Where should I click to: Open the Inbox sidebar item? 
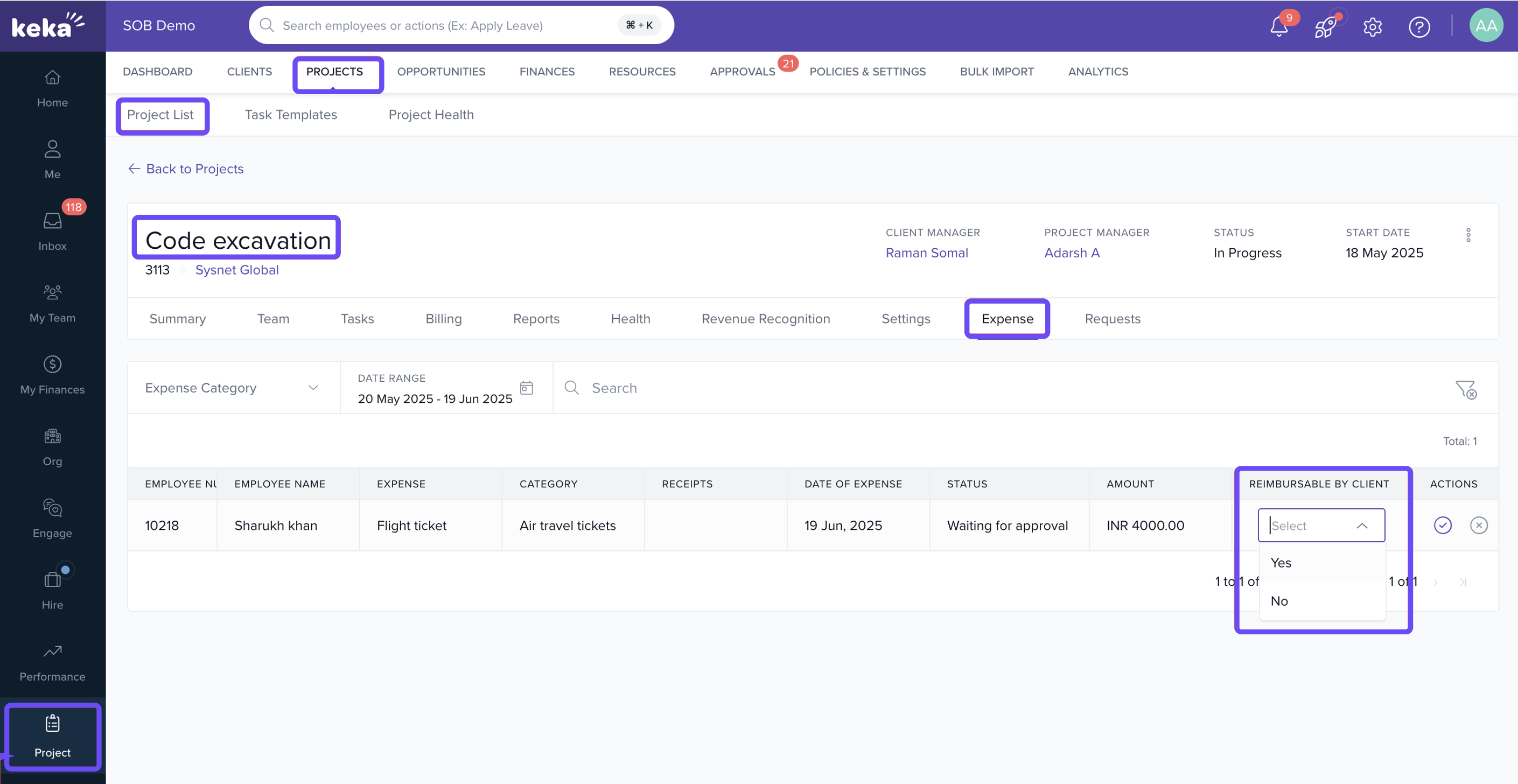click(x=52, y=231)
